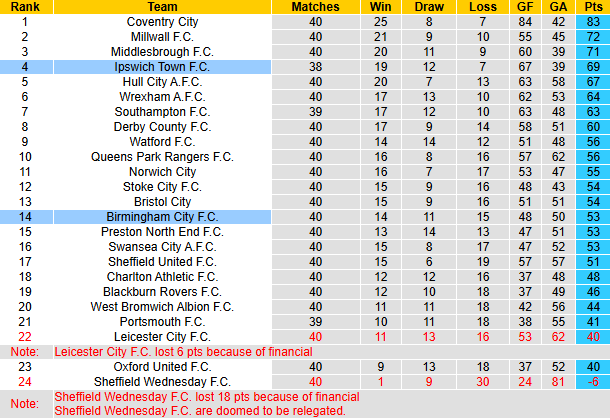Select Leicester City F.C. in the table

click(162, 337)
